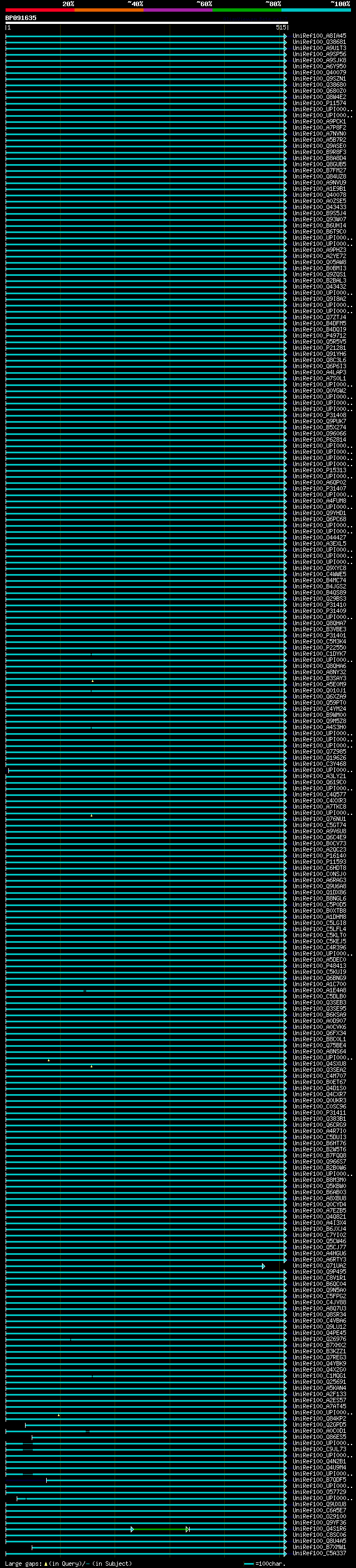
Task: Select label UniRef100_Q4S1R6
Action: click(x=319, y=1529)
